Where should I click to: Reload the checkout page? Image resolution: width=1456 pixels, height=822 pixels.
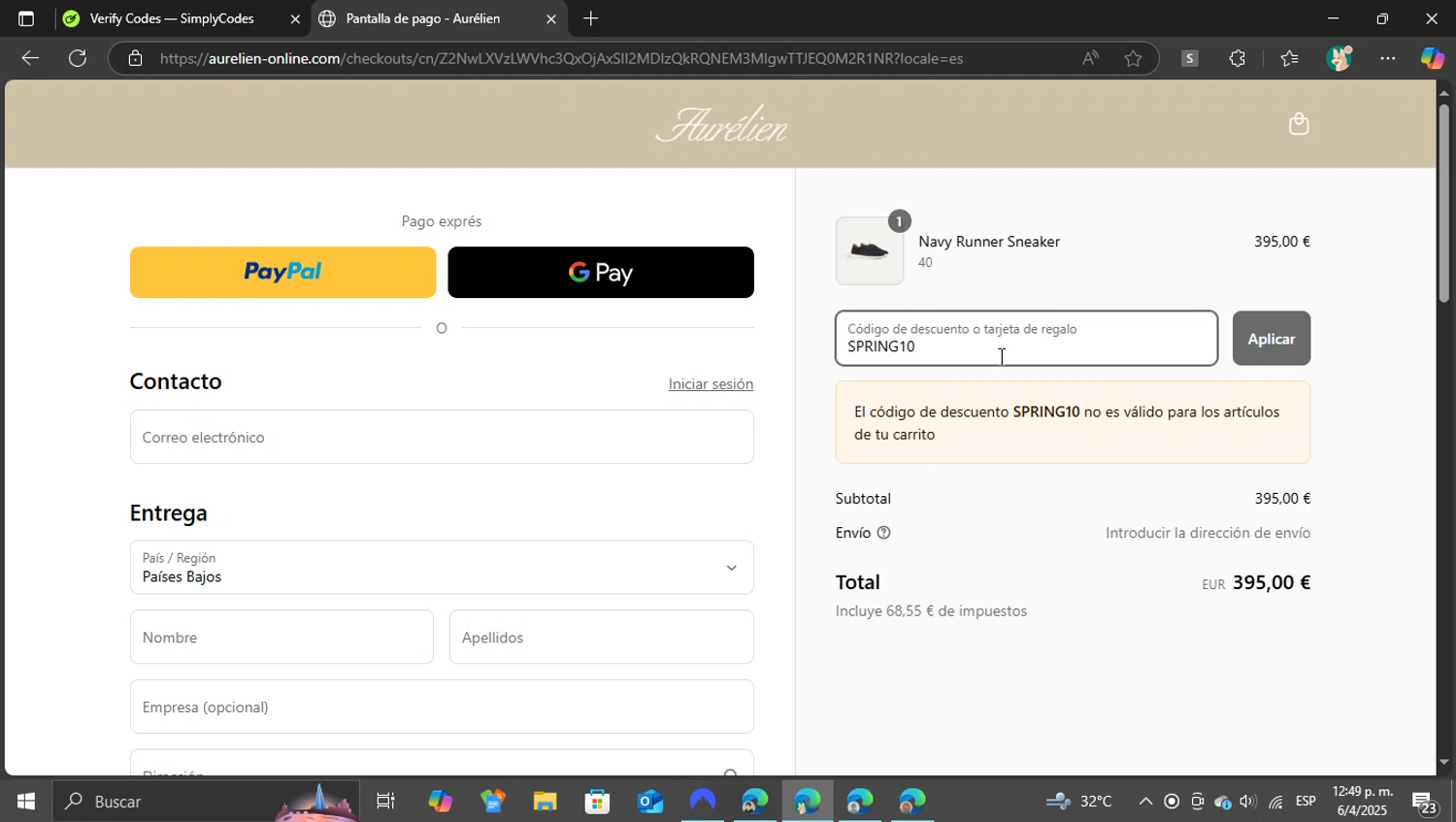78,58
